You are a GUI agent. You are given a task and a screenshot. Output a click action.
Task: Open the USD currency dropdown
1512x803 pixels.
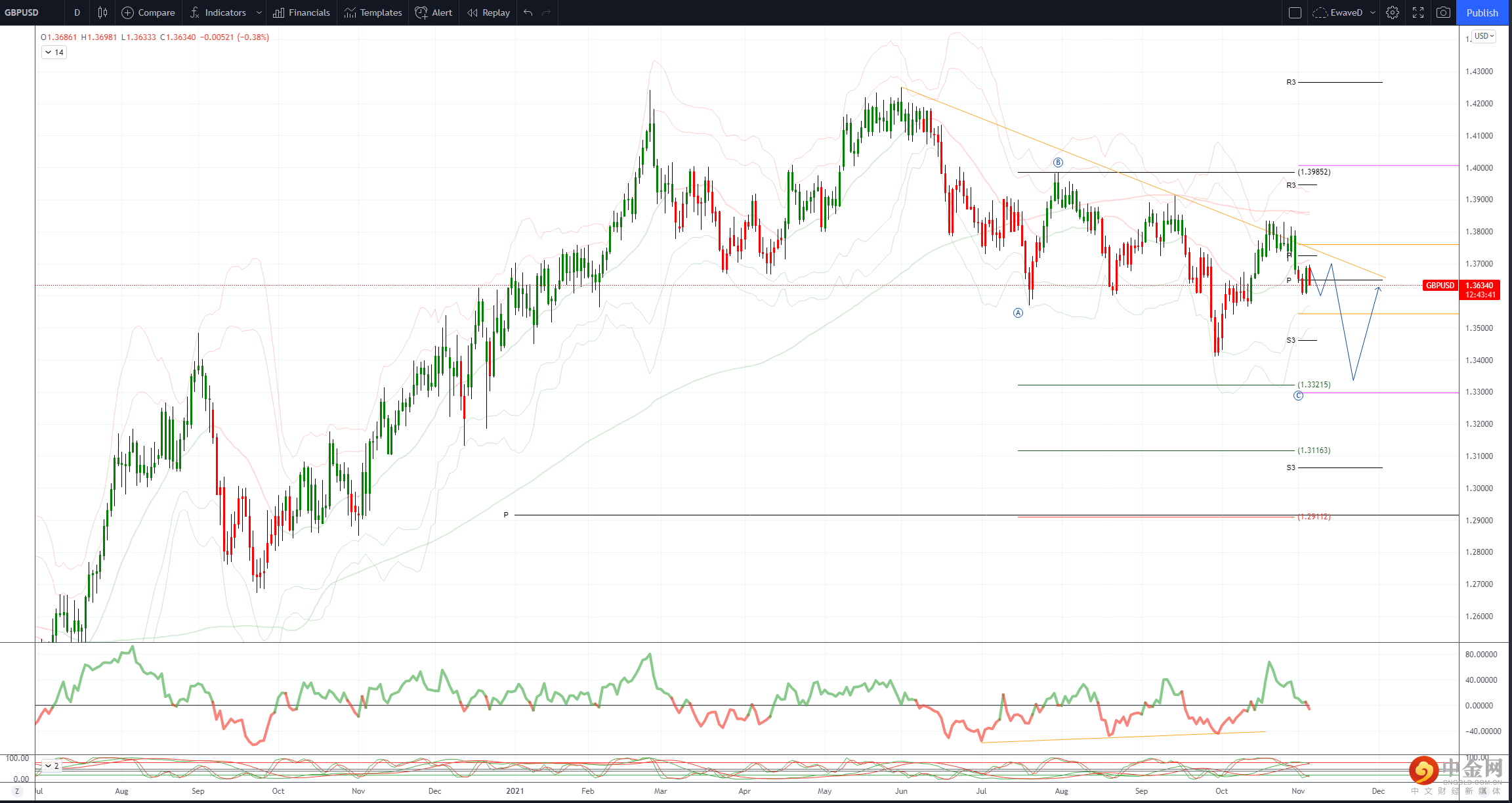1484,36
